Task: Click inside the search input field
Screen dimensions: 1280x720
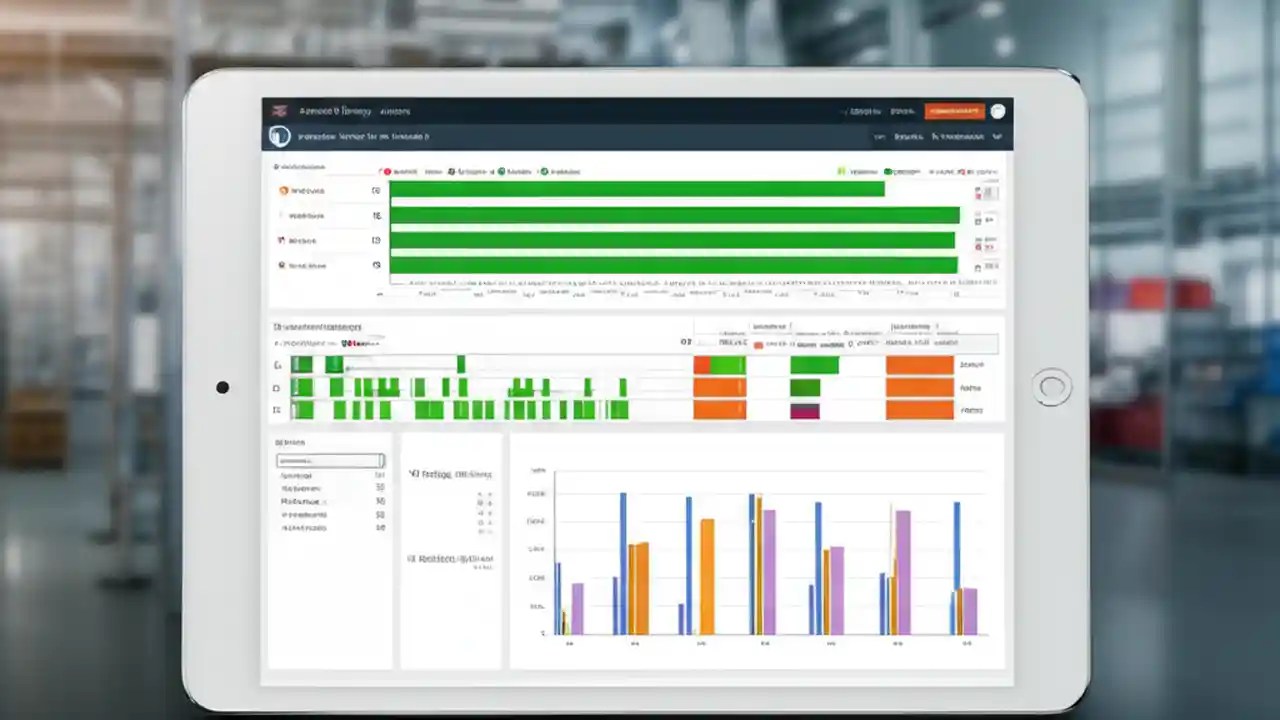Action: [x=330, y=460]
